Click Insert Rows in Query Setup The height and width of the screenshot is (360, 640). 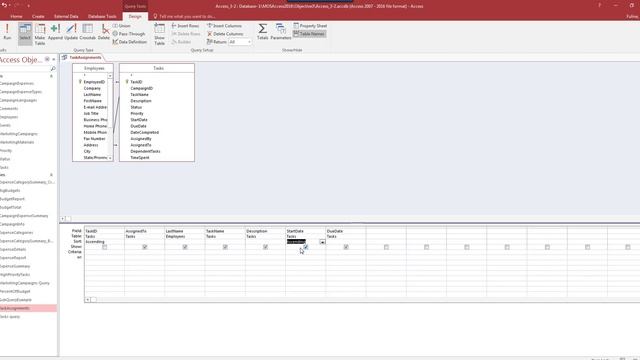click(185, 26)
